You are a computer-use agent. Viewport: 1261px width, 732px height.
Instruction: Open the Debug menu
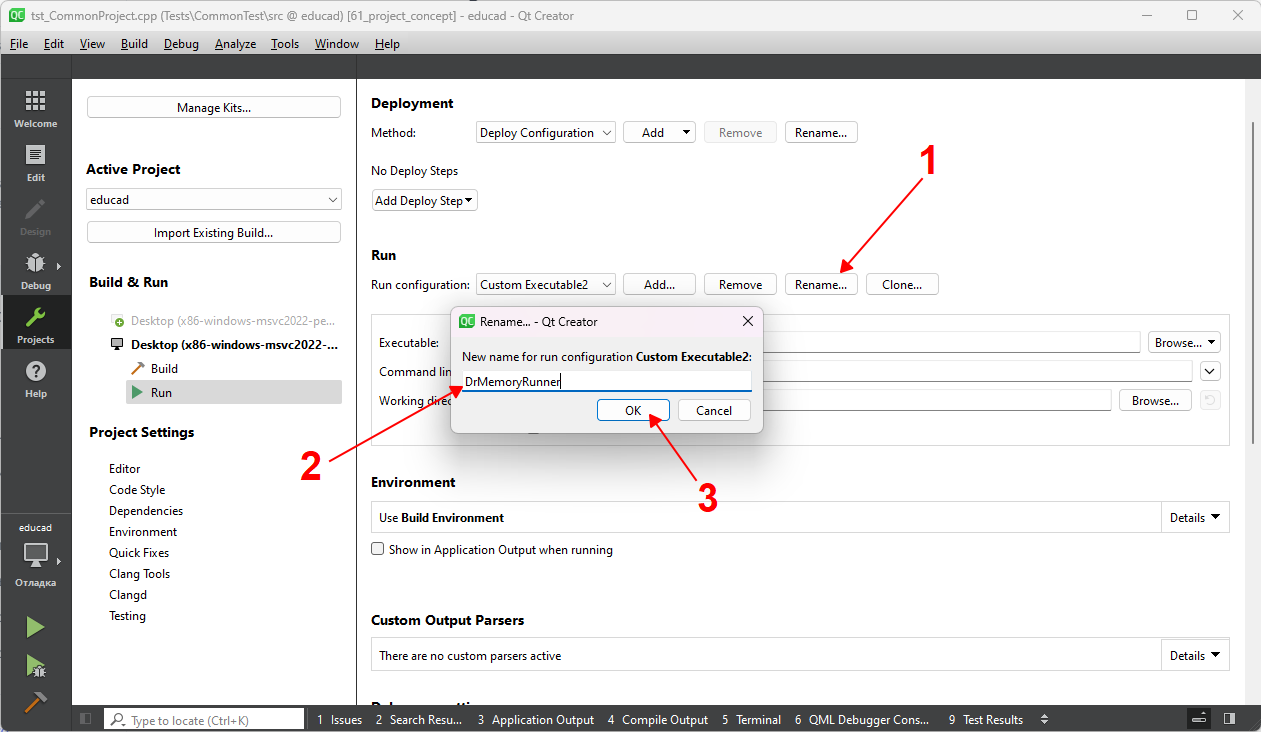point(181,43)
